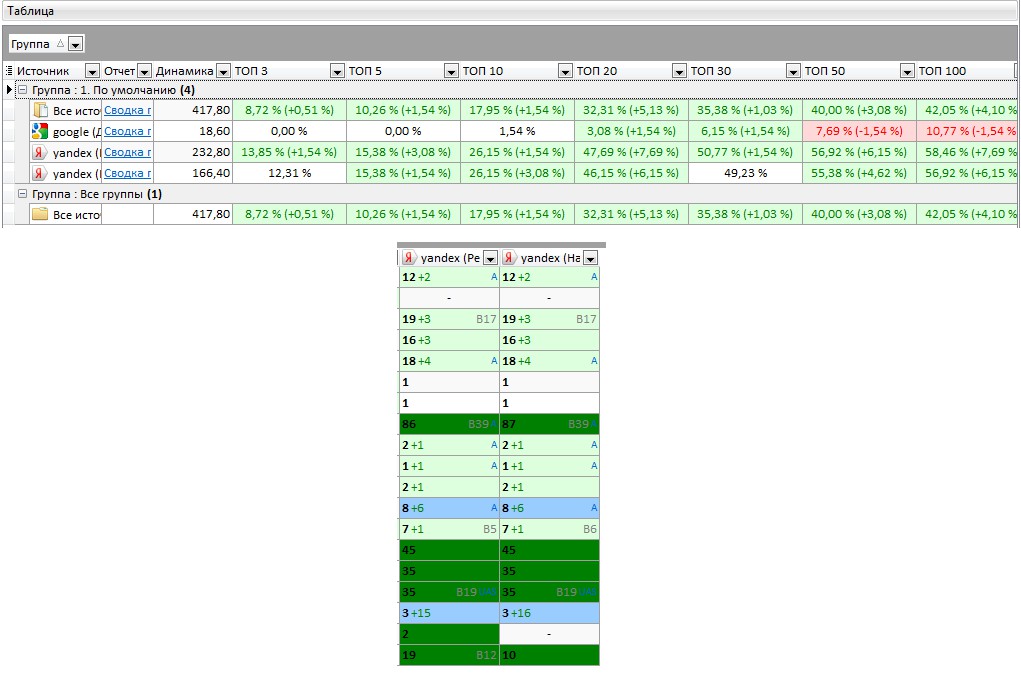Open the Динамика column filter dropdown

pos(223,71)
